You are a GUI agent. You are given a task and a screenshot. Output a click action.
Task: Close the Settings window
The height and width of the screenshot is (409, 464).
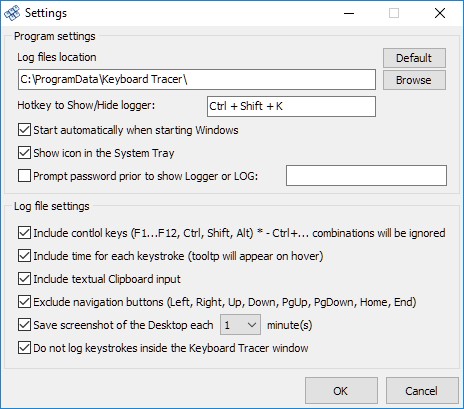(x=440, y=13)
